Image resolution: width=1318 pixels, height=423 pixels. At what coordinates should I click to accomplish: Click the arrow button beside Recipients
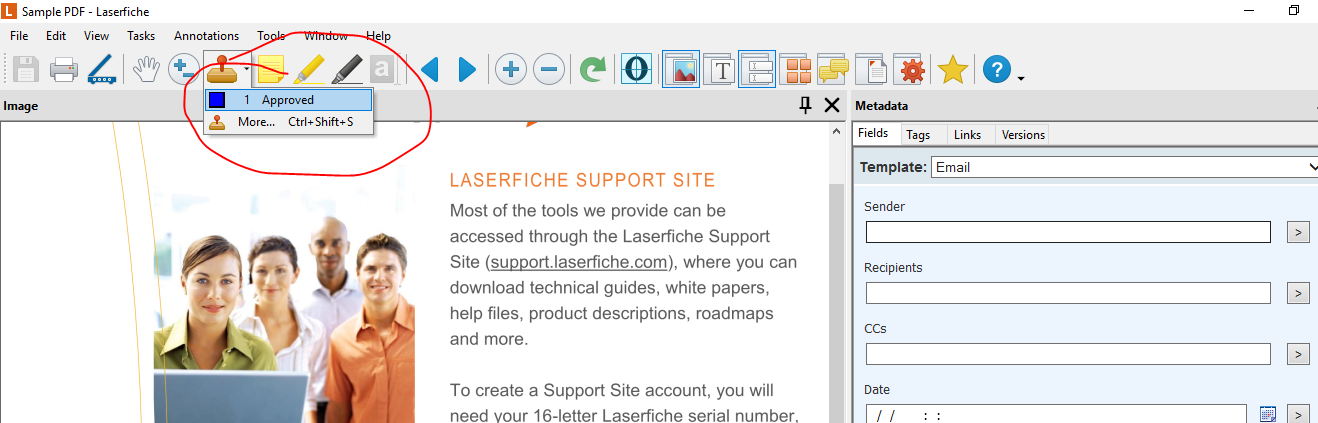(x=1297, y=294)
